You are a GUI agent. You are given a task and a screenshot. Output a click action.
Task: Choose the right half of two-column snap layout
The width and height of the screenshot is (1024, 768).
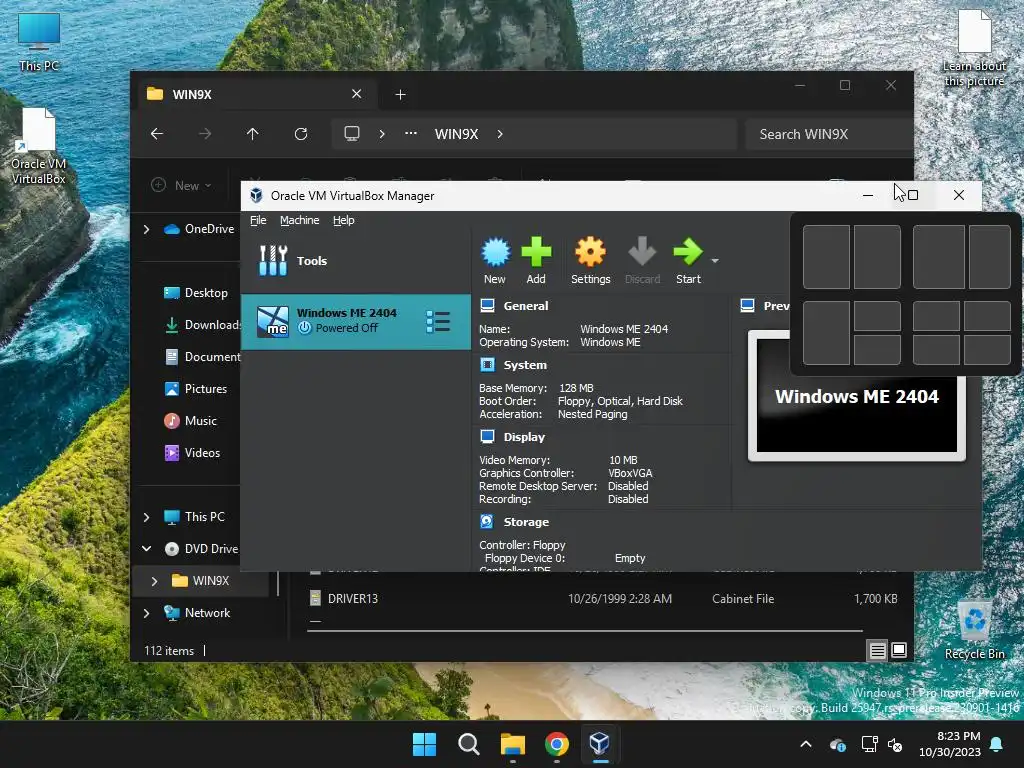pyautogui.click(x=877, y=257)
